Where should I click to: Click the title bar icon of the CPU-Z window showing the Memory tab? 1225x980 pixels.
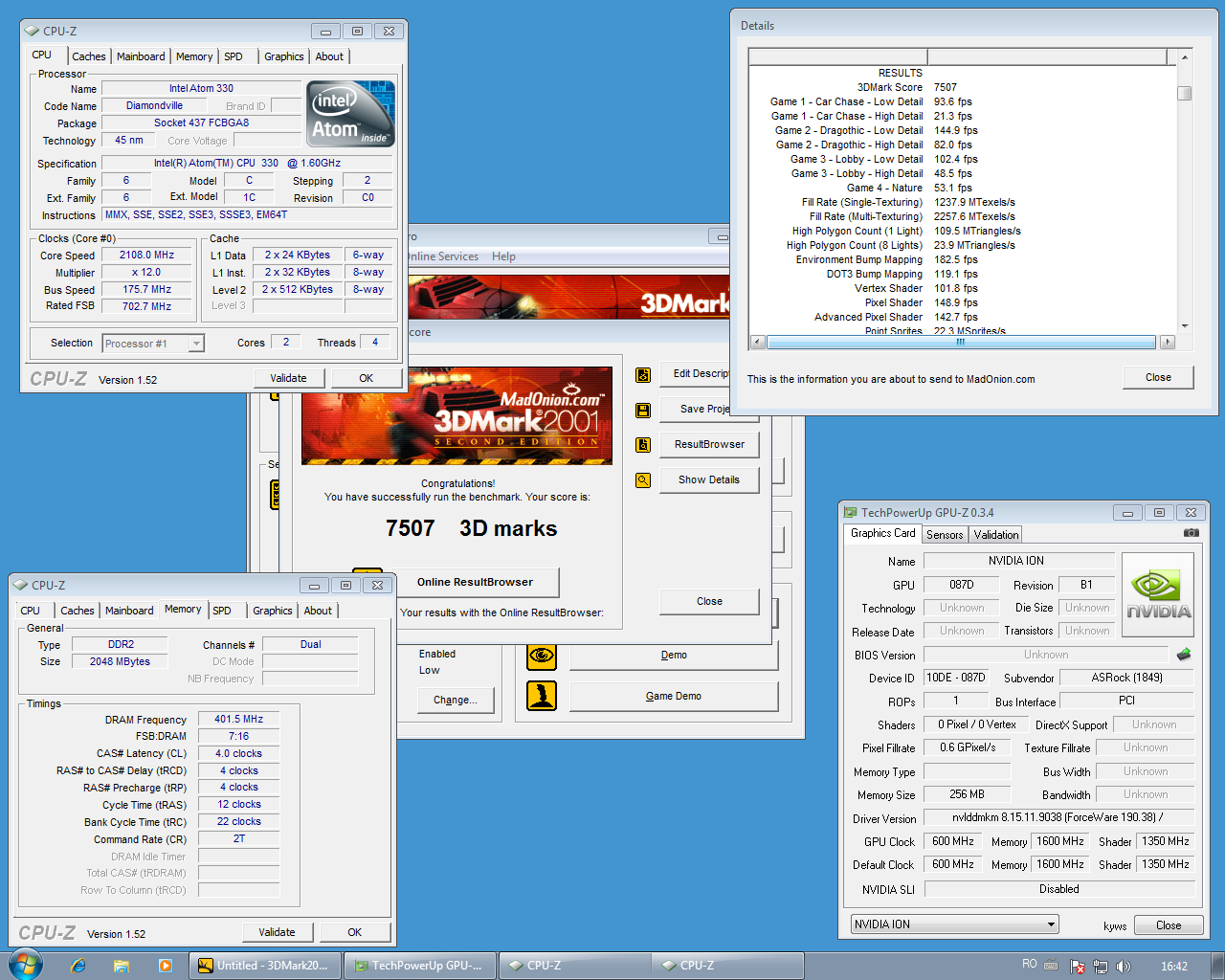pyautogui.click(x=21, y=585)
